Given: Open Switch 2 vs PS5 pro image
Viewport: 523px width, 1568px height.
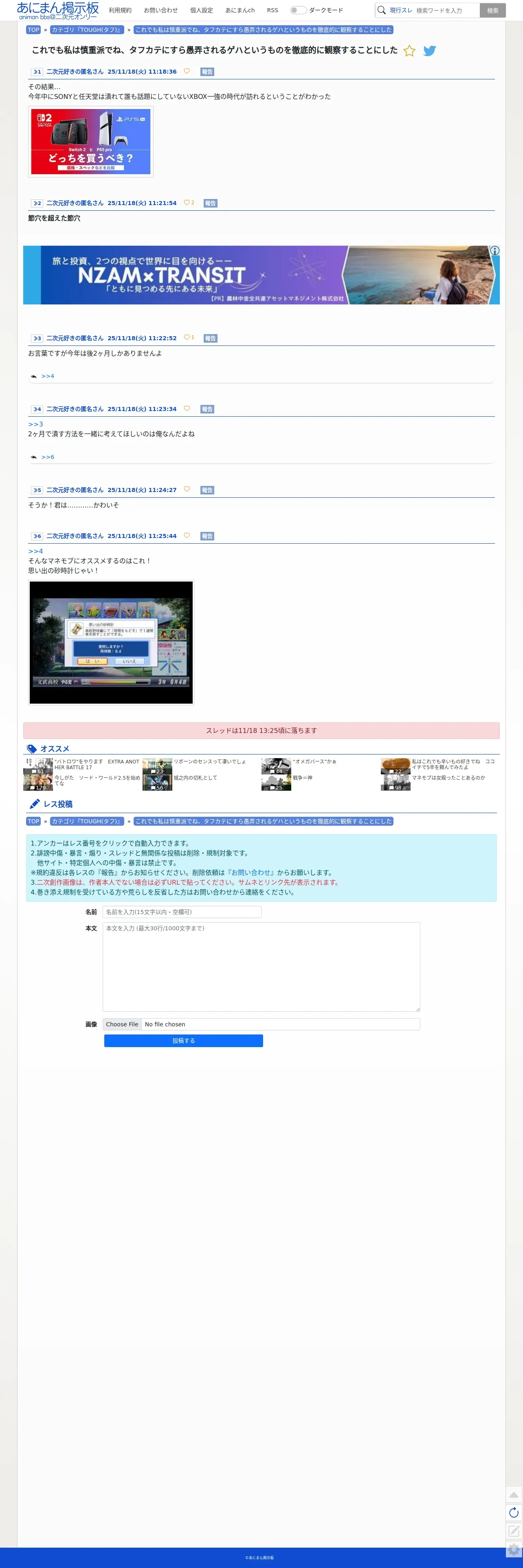Looking at the screenshot, I should point(91,142).
